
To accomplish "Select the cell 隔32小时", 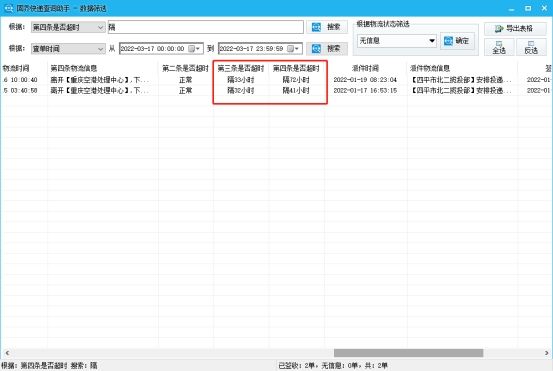I will coord(241,91).
